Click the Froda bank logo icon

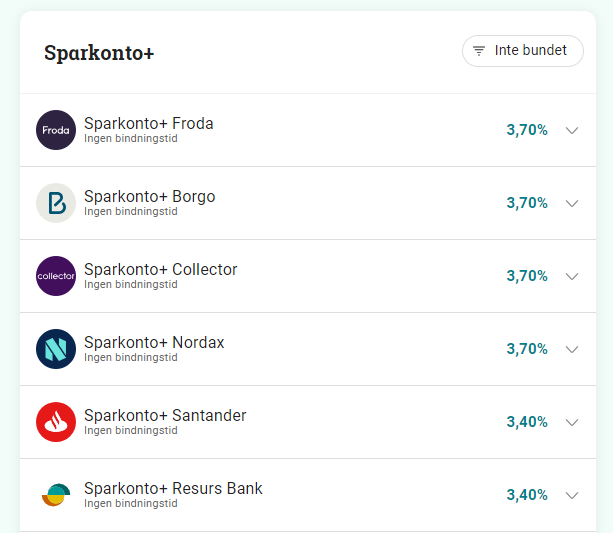56,130
